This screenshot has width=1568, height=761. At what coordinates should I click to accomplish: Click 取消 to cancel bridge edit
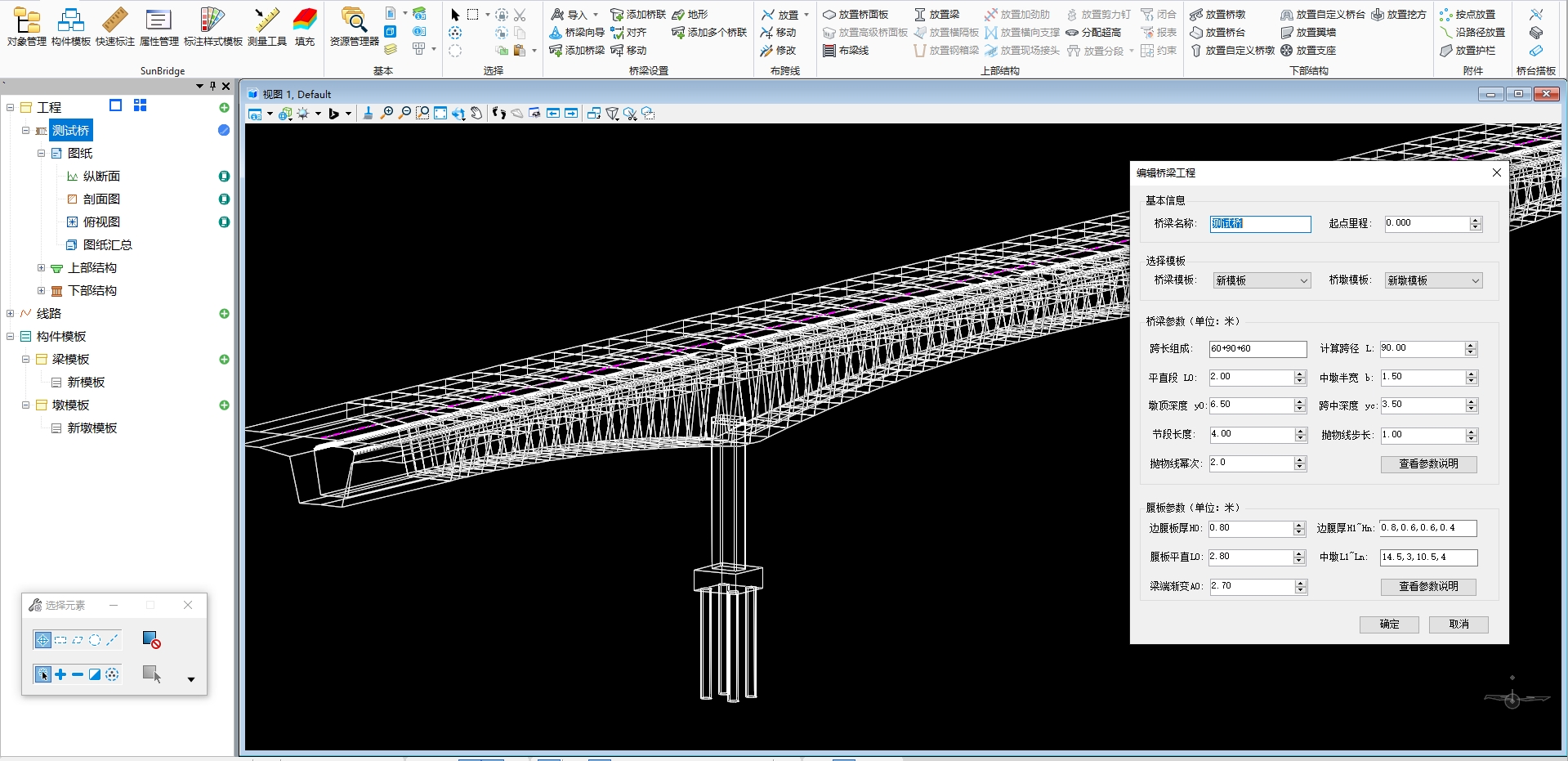coord(1459,624)
